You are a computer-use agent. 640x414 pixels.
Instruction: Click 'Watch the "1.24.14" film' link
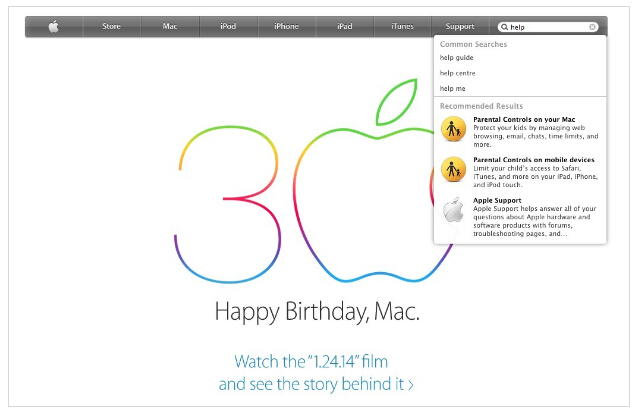click(311, 362)
